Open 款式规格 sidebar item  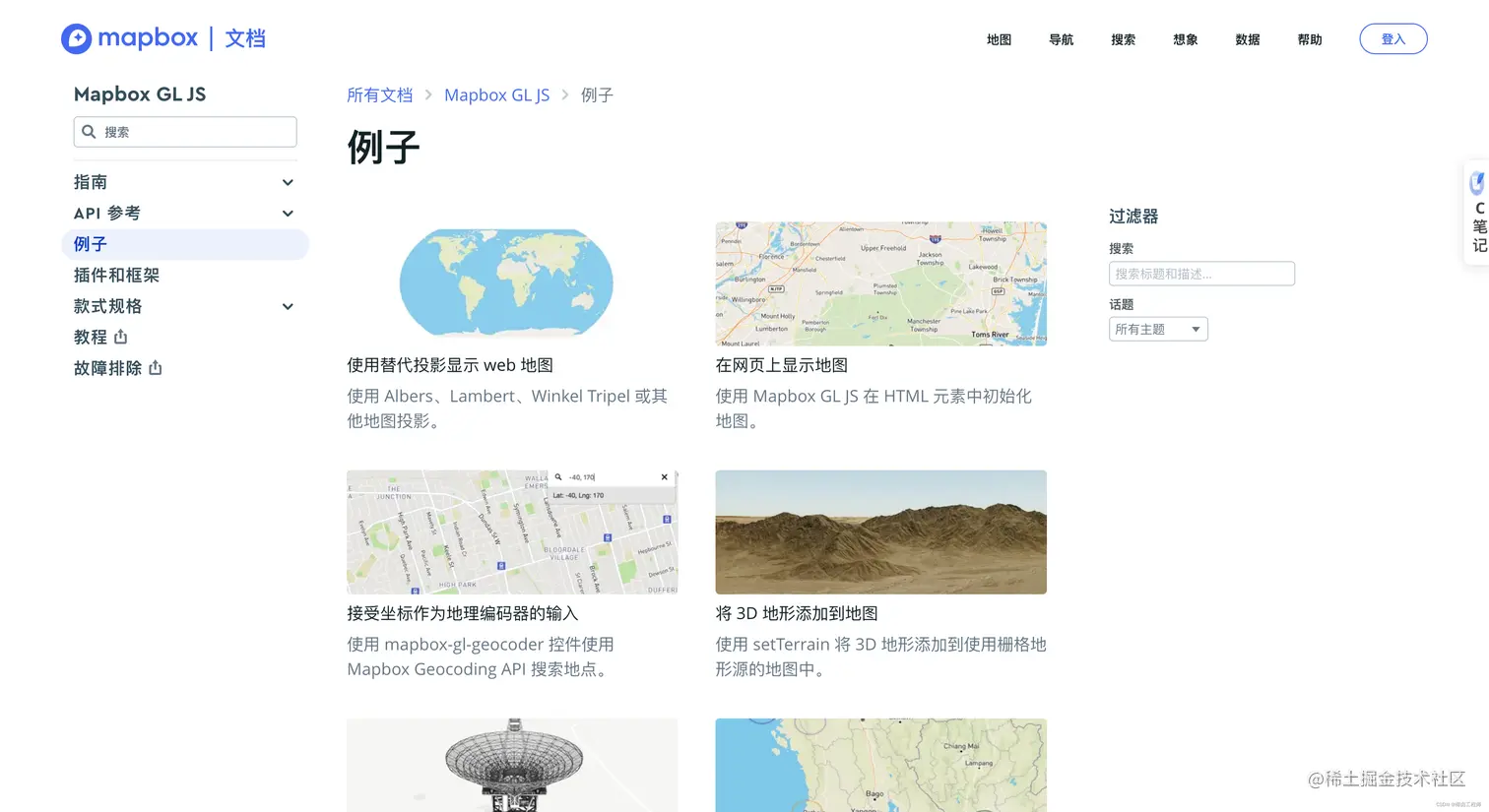point(107,306)
